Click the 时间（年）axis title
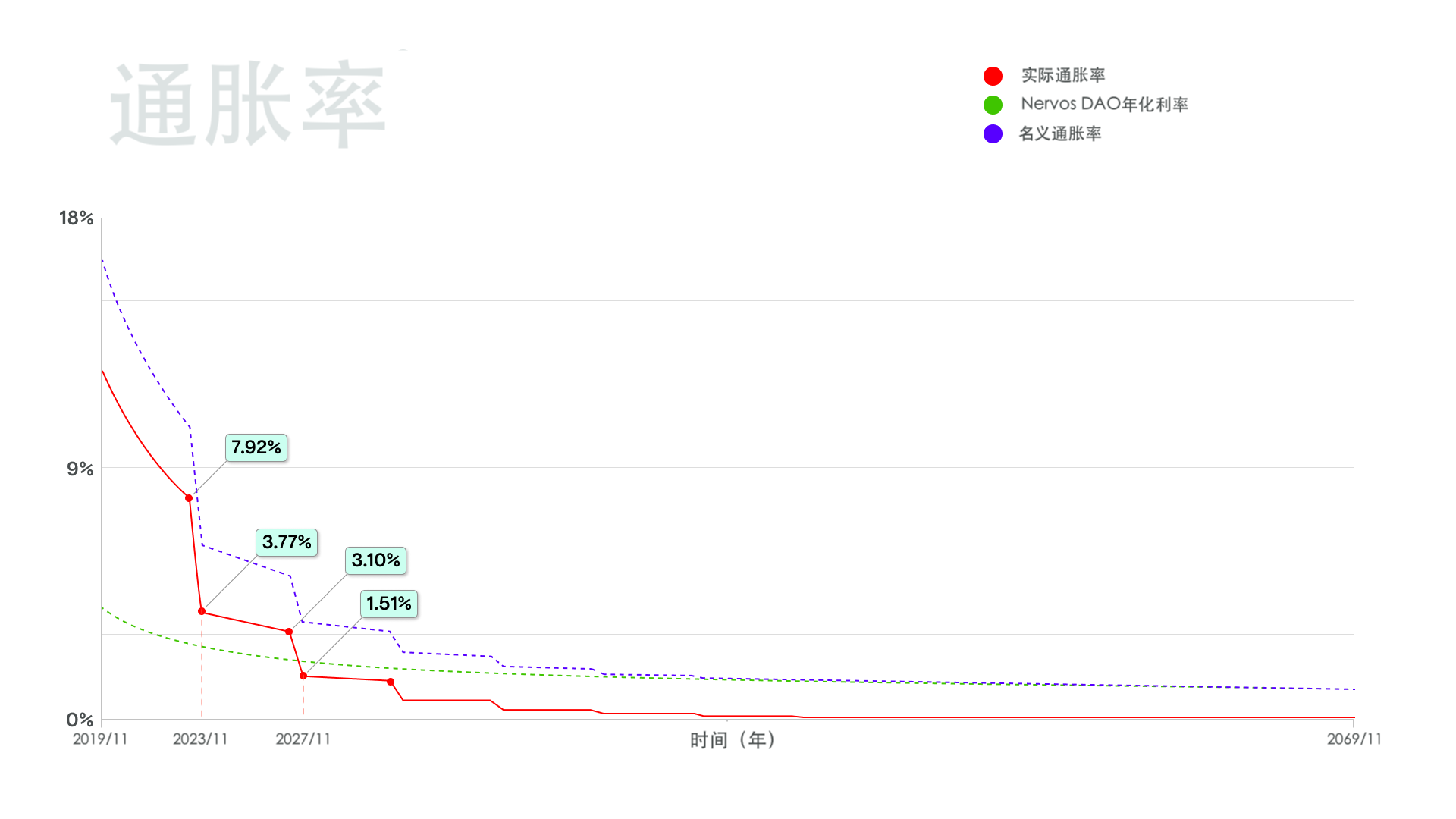Screen dimensions: 1456x819 coord(733,740)
